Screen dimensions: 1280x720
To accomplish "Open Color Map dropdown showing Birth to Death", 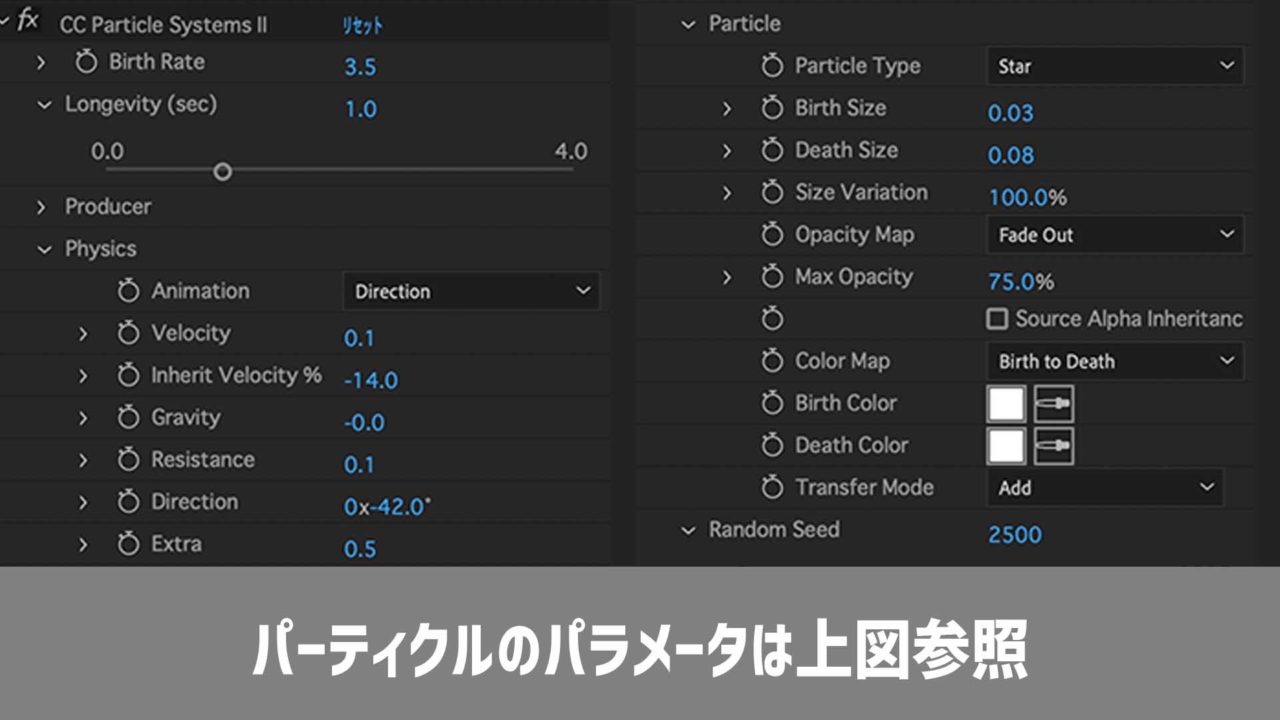I will (1115, 361).
